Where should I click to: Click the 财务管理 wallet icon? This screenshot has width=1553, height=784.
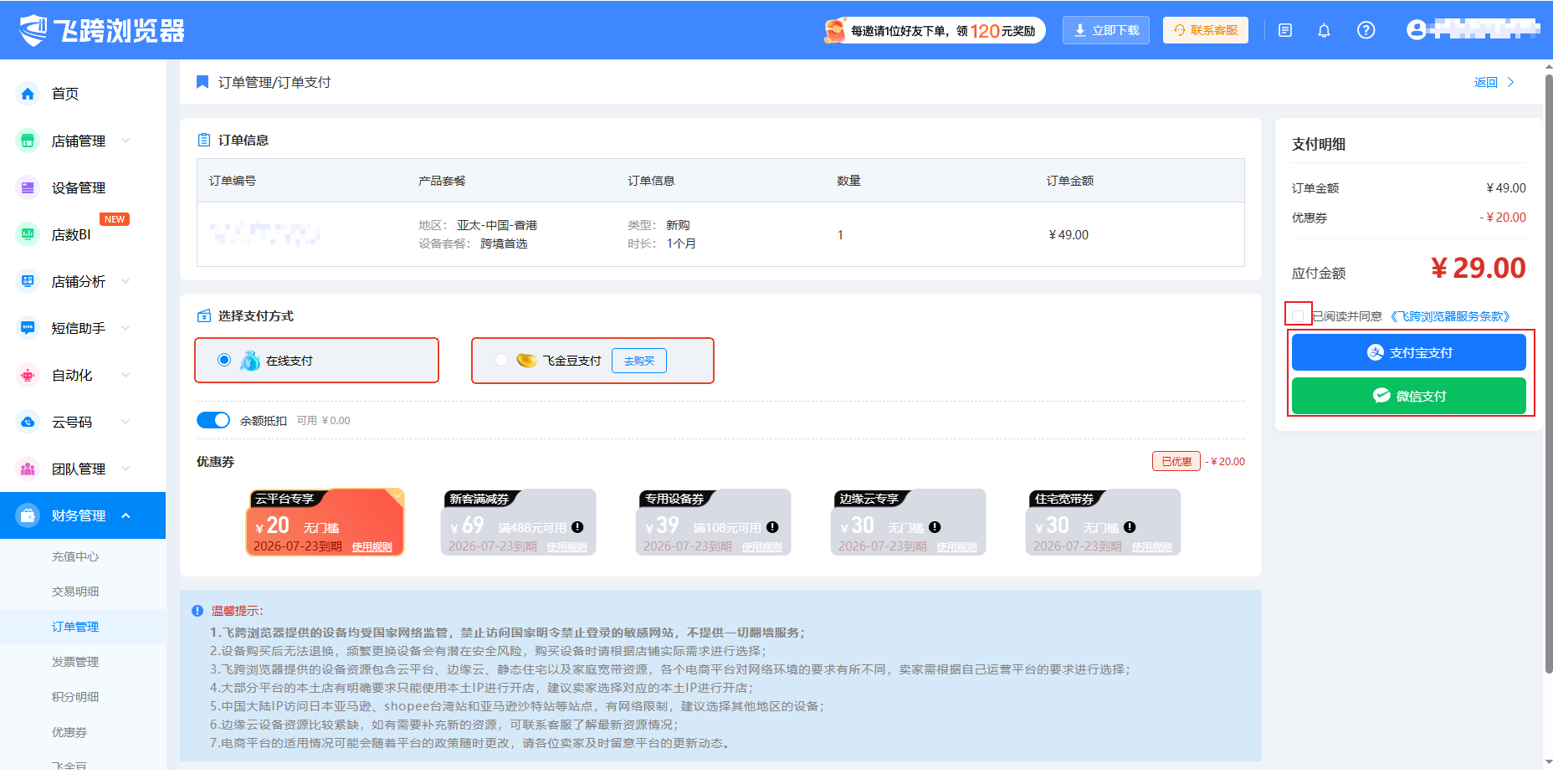point(28,515)
